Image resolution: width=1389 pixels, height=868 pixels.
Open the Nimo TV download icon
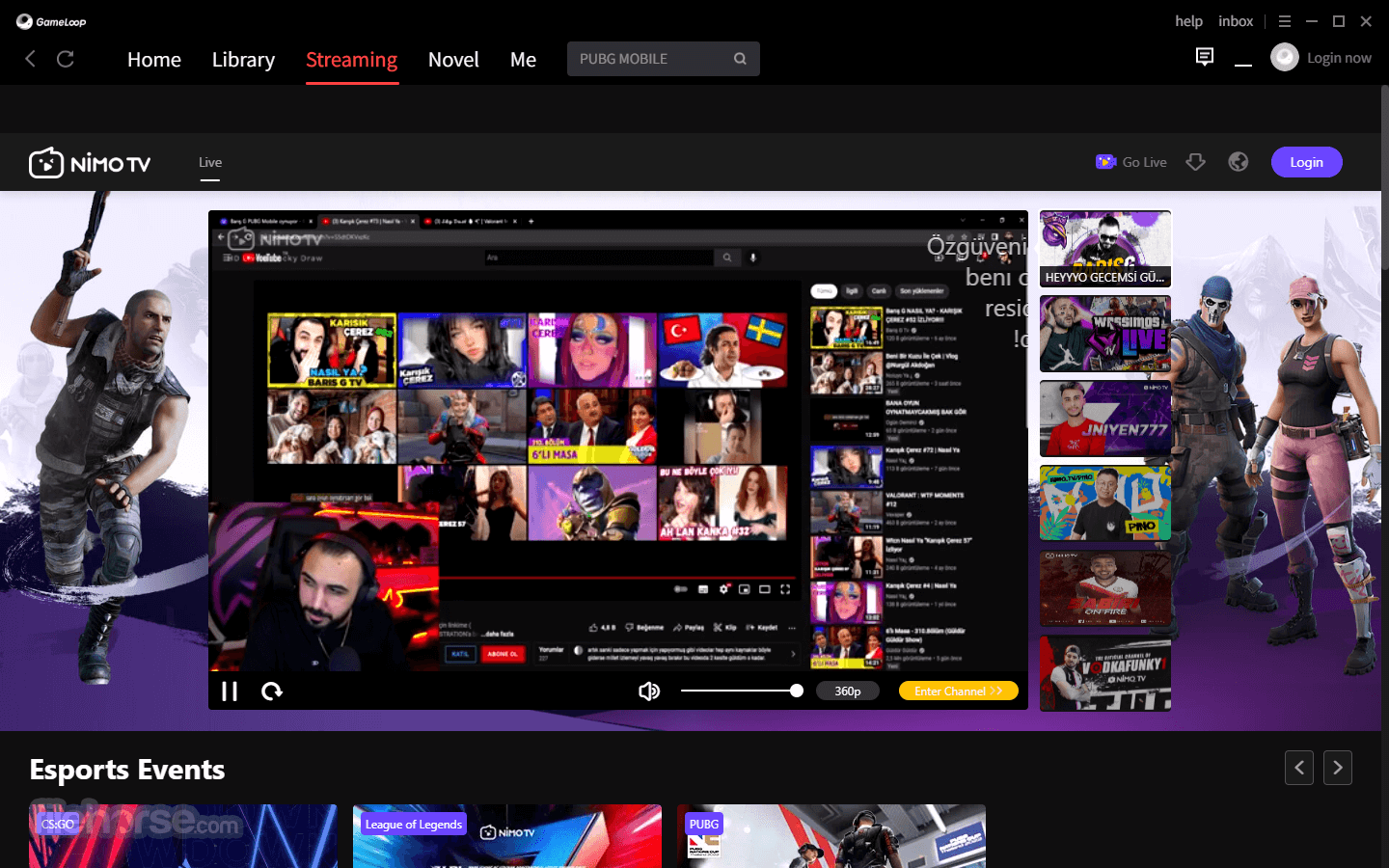1196,162
